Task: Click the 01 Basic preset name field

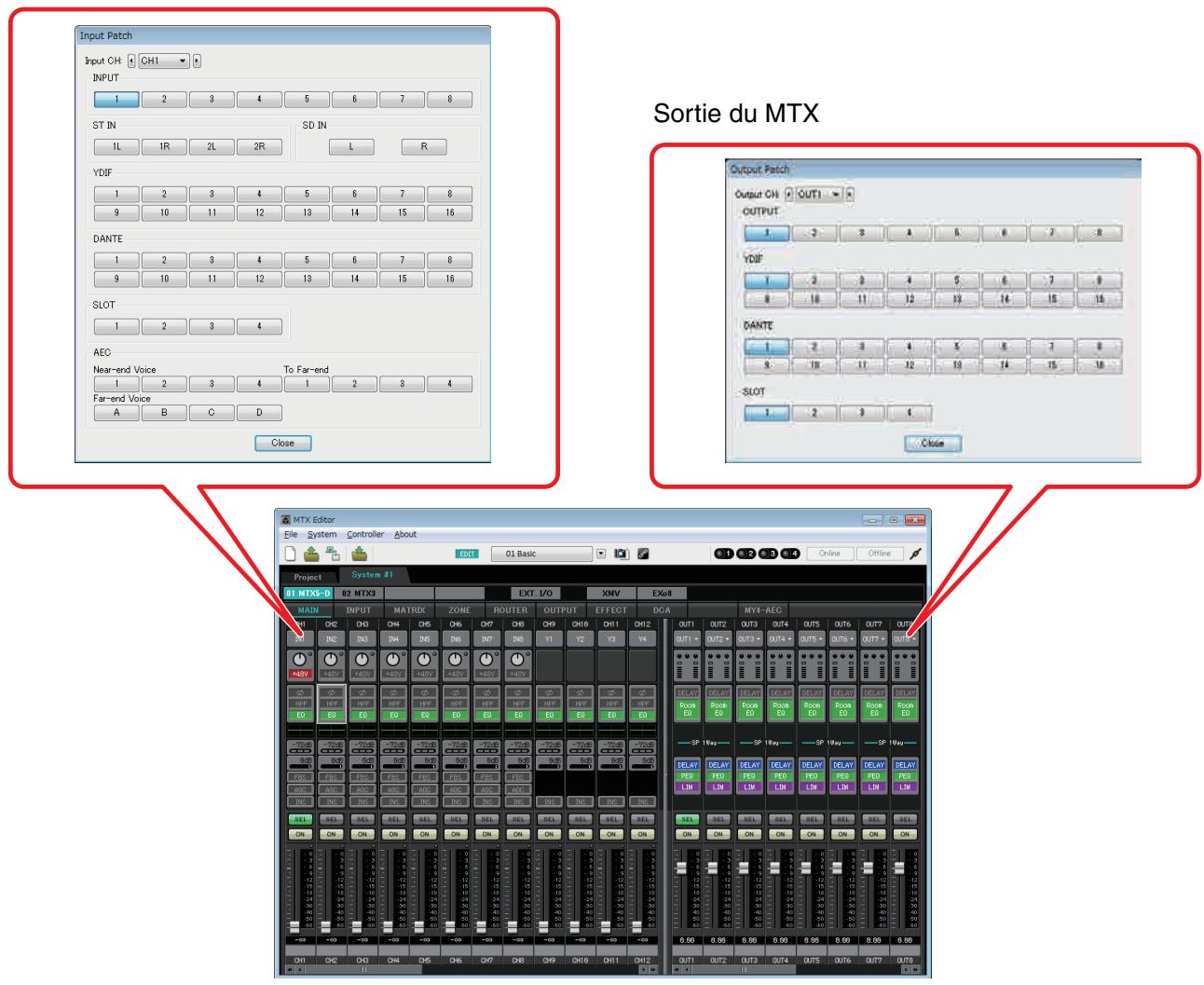Action: pyautogui.click(x=542, y=554)
